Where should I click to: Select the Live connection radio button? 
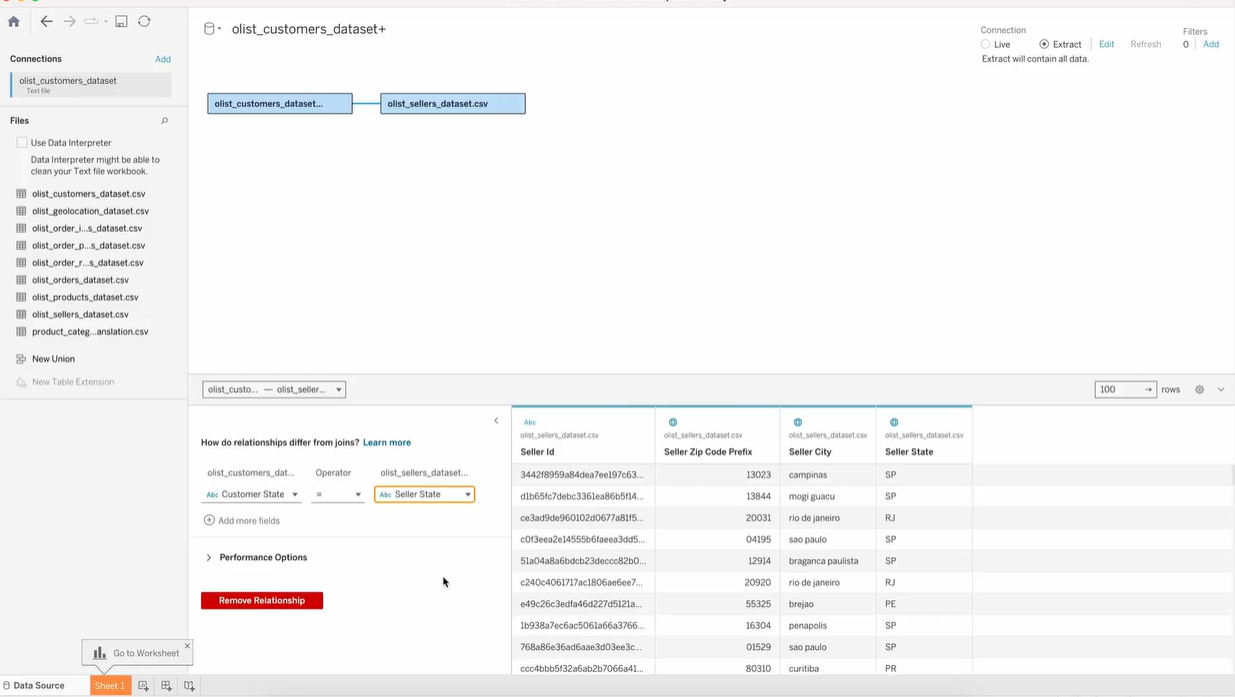pos(985,45)
